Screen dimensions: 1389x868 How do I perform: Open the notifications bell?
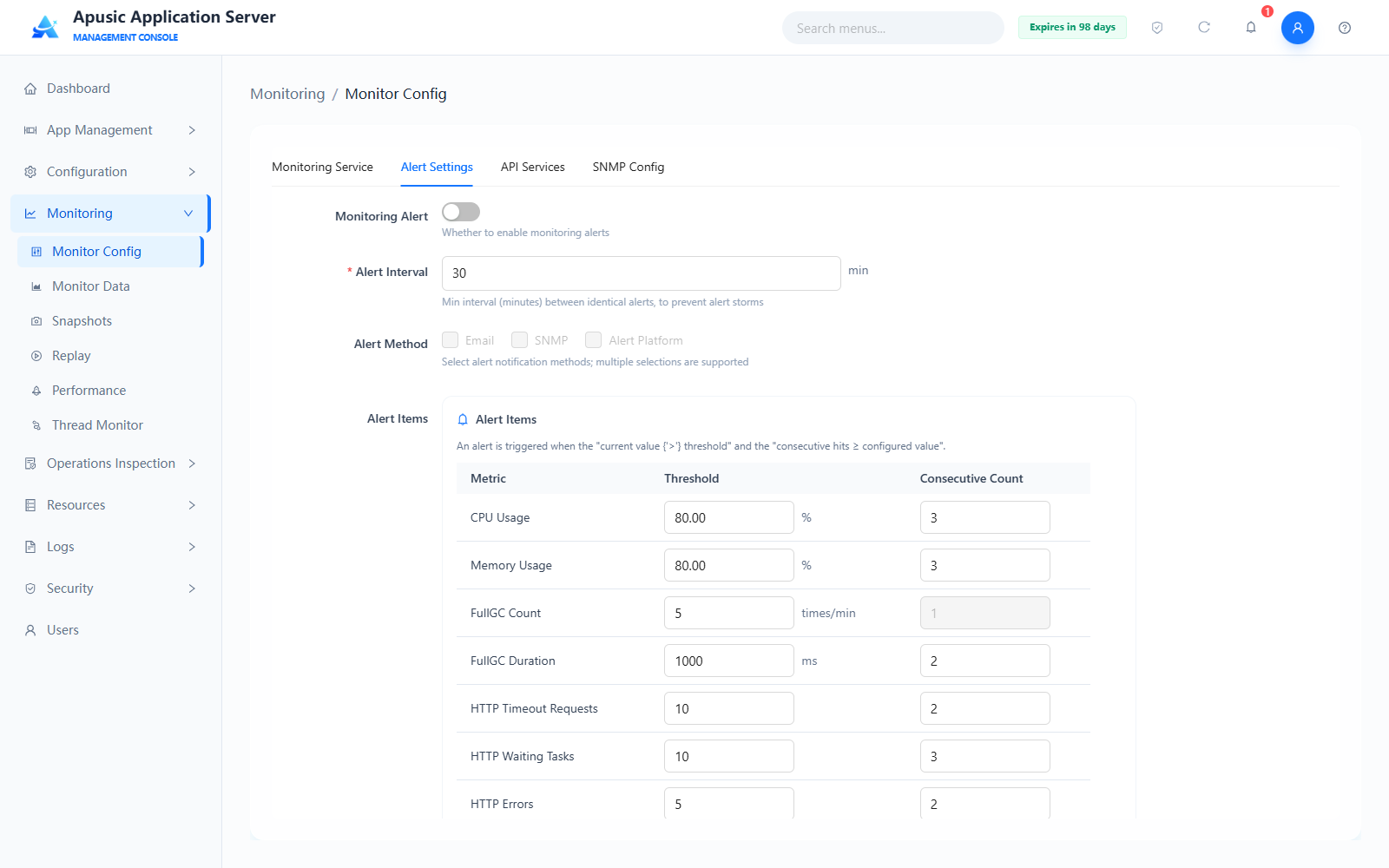tap(1251, 28)
